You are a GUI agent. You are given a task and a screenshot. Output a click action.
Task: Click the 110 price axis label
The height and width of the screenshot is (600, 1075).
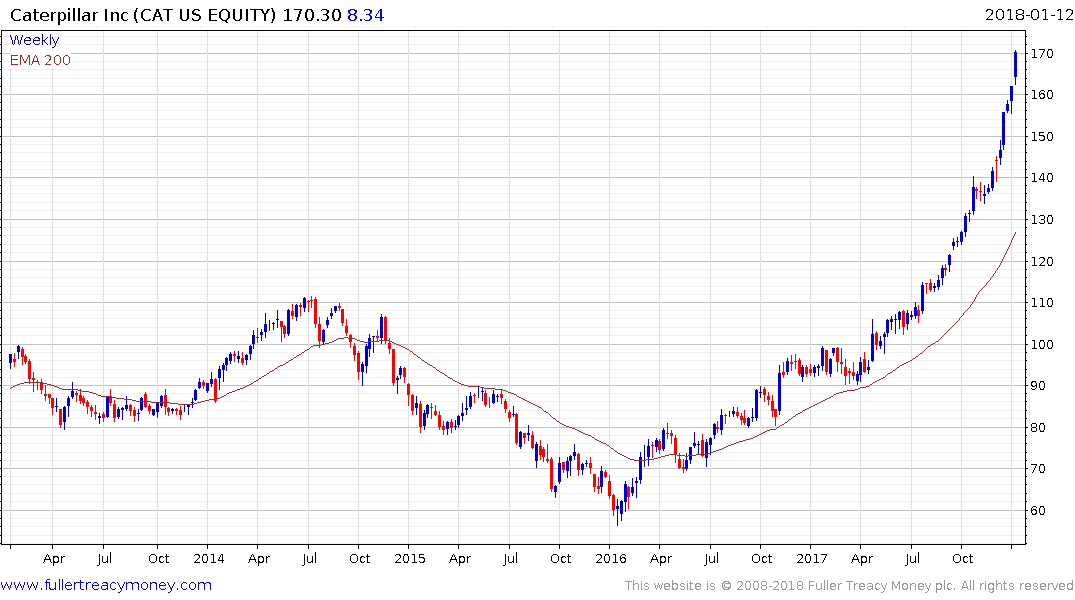(x=1042, y=302)
